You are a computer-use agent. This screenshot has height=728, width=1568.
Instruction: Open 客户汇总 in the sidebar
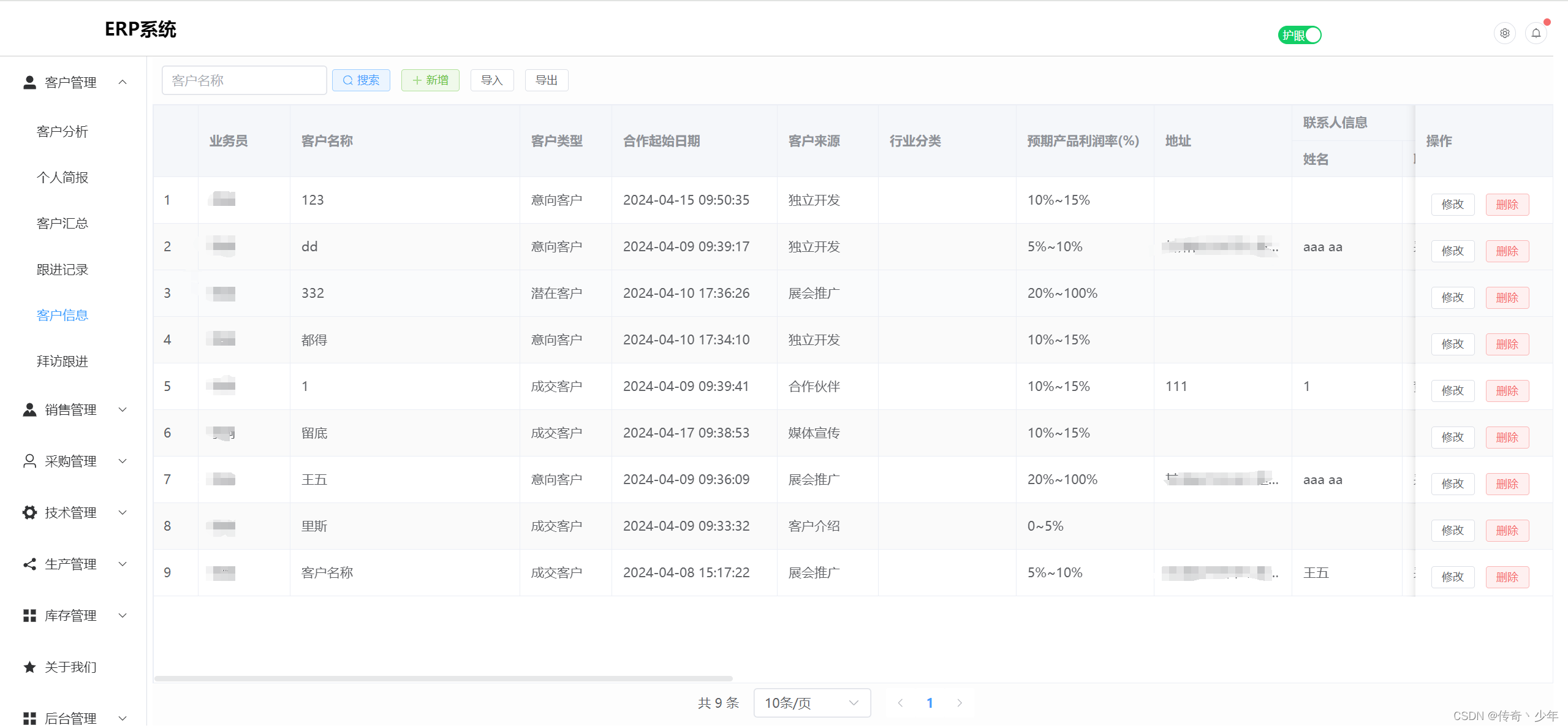pos(62,224)
